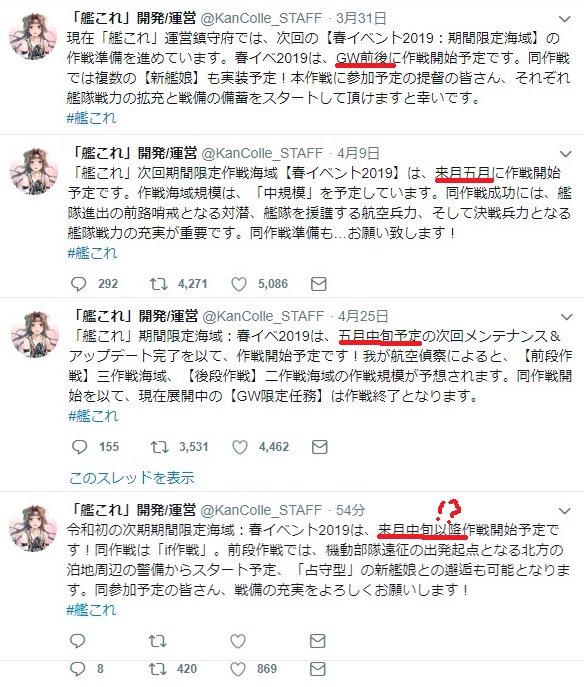The image size is (584, 687).
Task: Click envelope icon on April 25 tweet
Action: pyautogui.click(x=319, y=447)
